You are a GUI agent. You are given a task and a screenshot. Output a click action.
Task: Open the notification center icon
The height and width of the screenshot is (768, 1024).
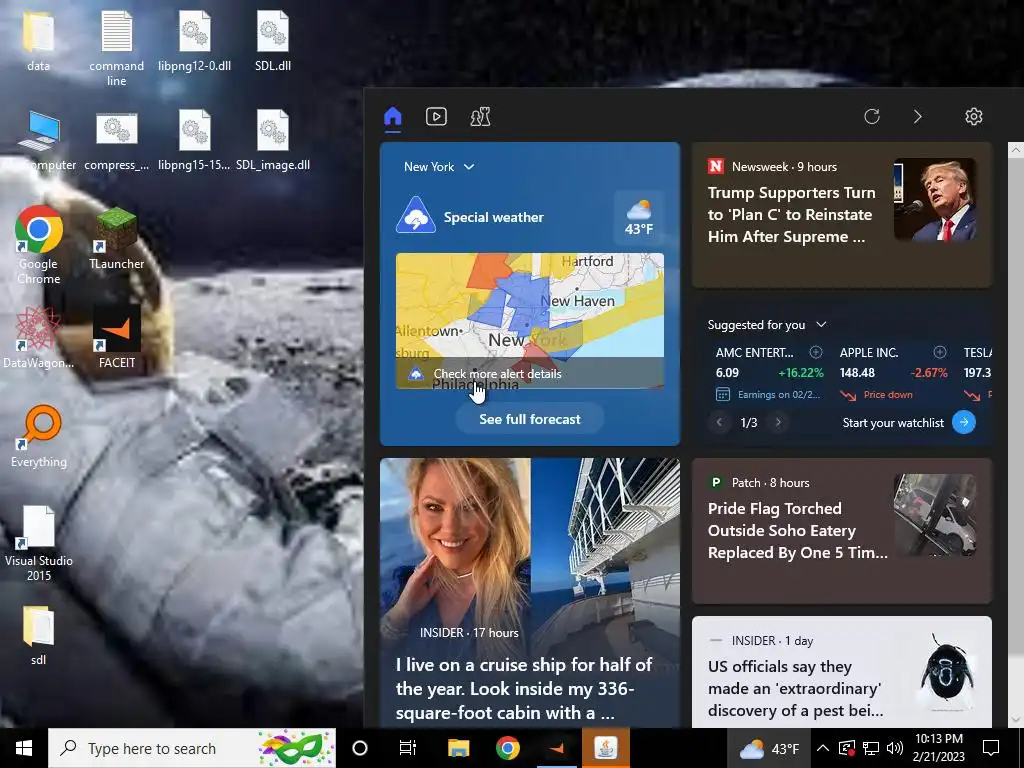click(991, 748)
